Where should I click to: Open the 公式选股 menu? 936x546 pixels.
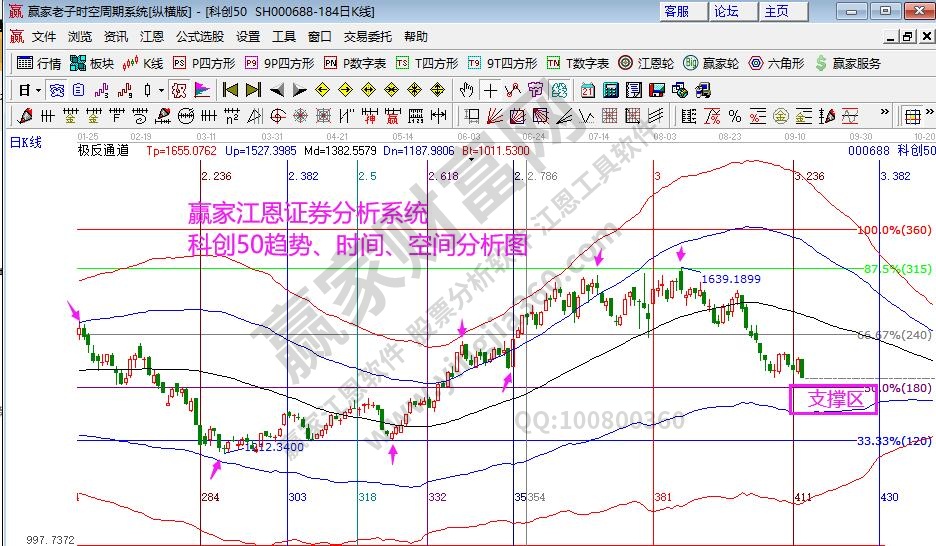pyautogui.click(x=200, y=36)
